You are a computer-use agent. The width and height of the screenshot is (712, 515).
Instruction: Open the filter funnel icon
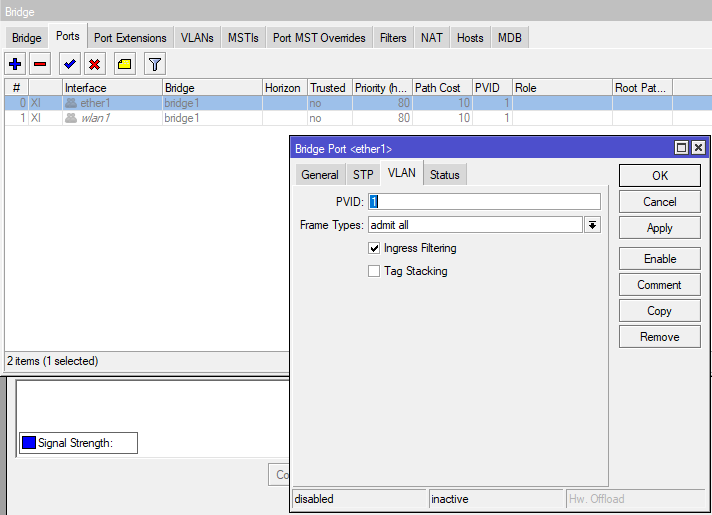coord(154,64)
